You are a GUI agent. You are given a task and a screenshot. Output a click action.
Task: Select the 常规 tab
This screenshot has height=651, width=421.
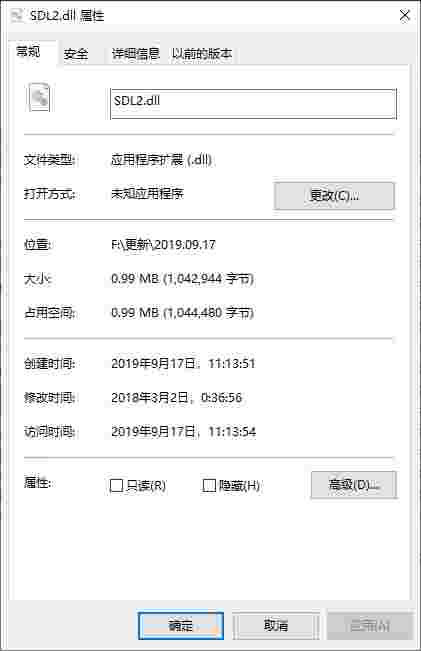tap(28, 51)
